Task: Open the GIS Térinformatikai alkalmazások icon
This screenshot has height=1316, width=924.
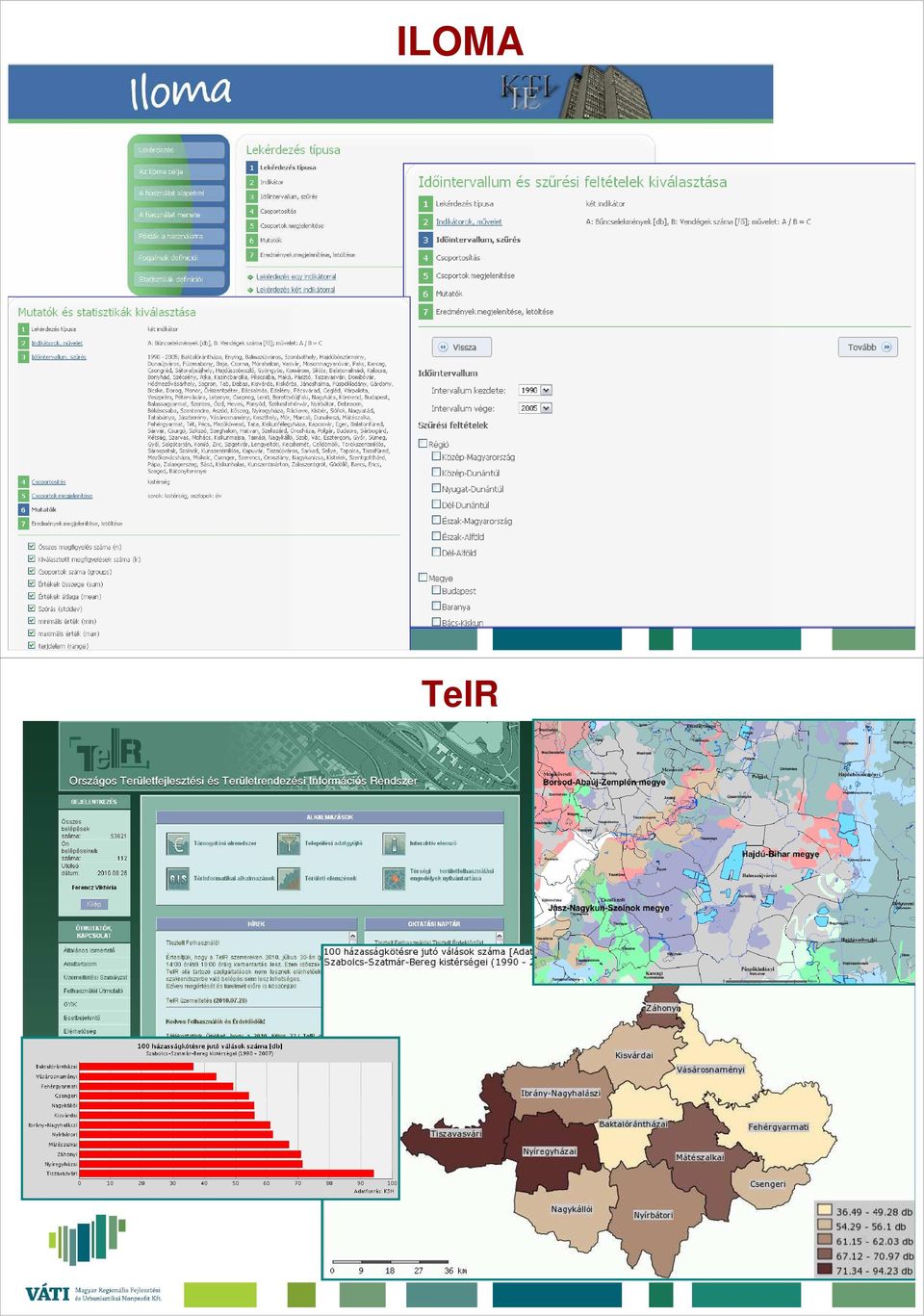Action: coord(178,878)
